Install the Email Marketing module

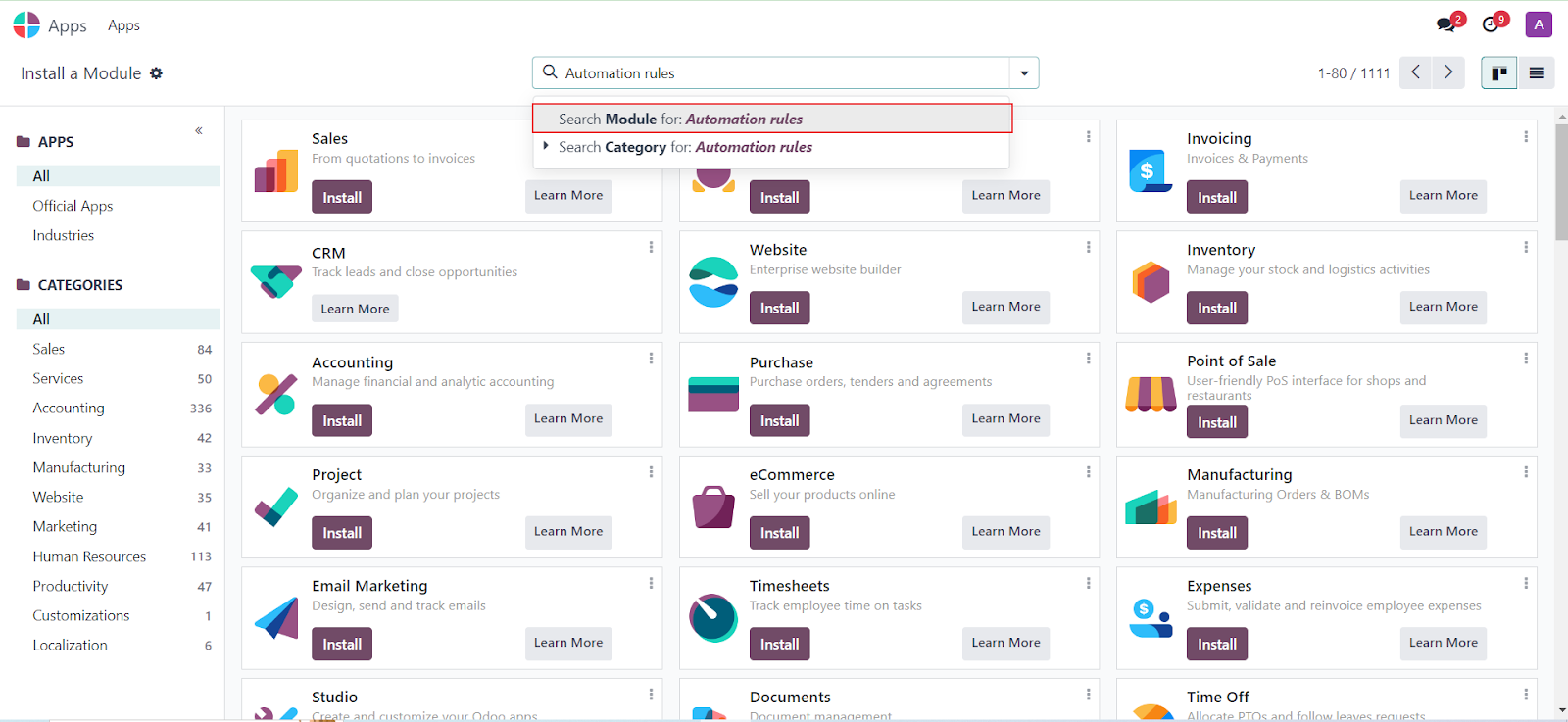click(x=342, y=644)
